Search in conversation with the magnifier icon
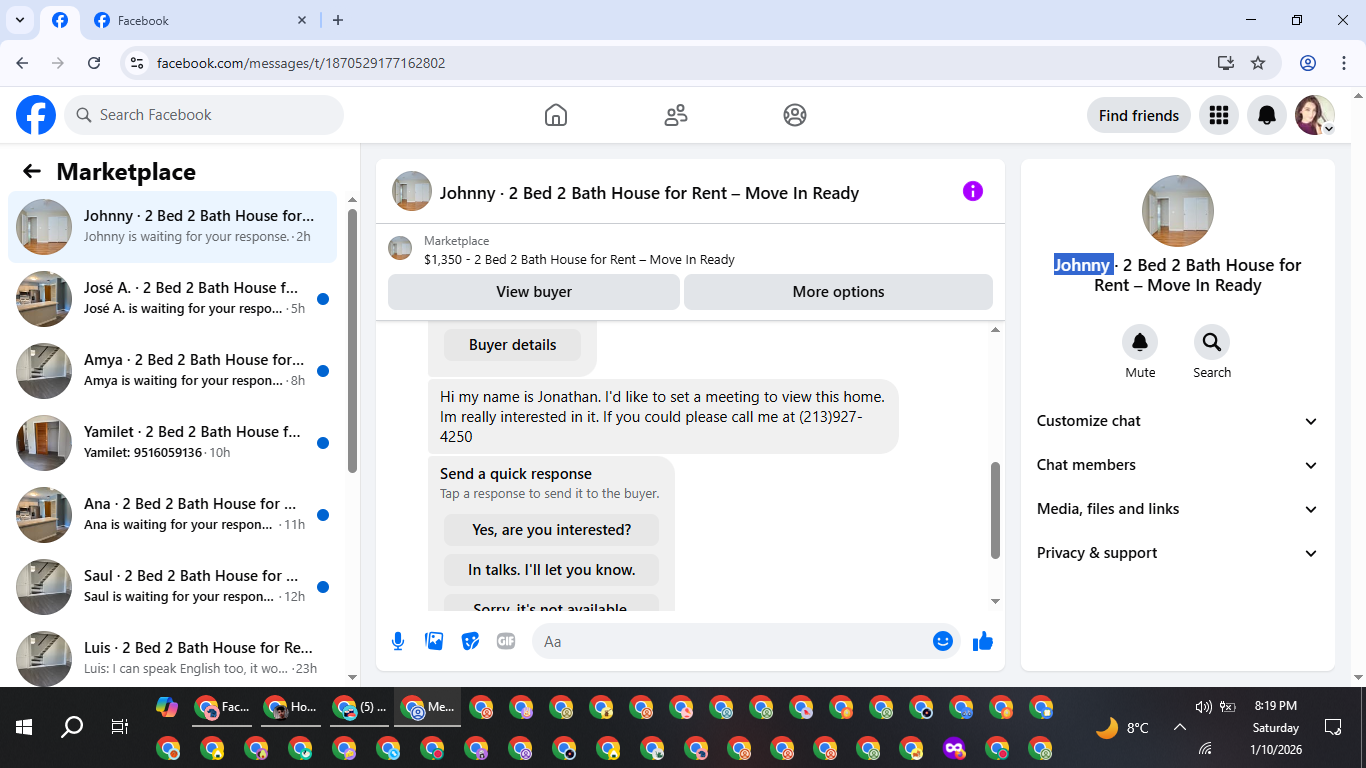1366x768 pixels. click(1212, 343)
